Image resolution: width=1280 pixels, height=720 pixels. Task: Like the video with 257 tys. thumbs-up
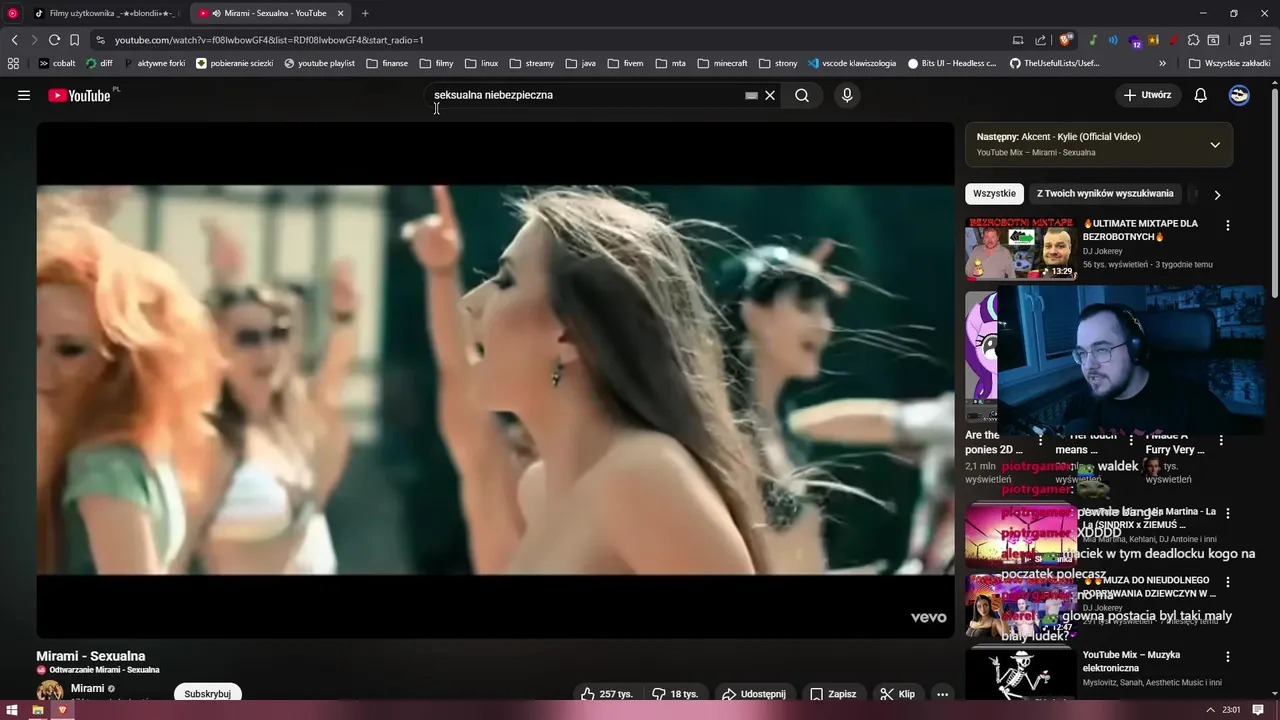coord(606,694)
